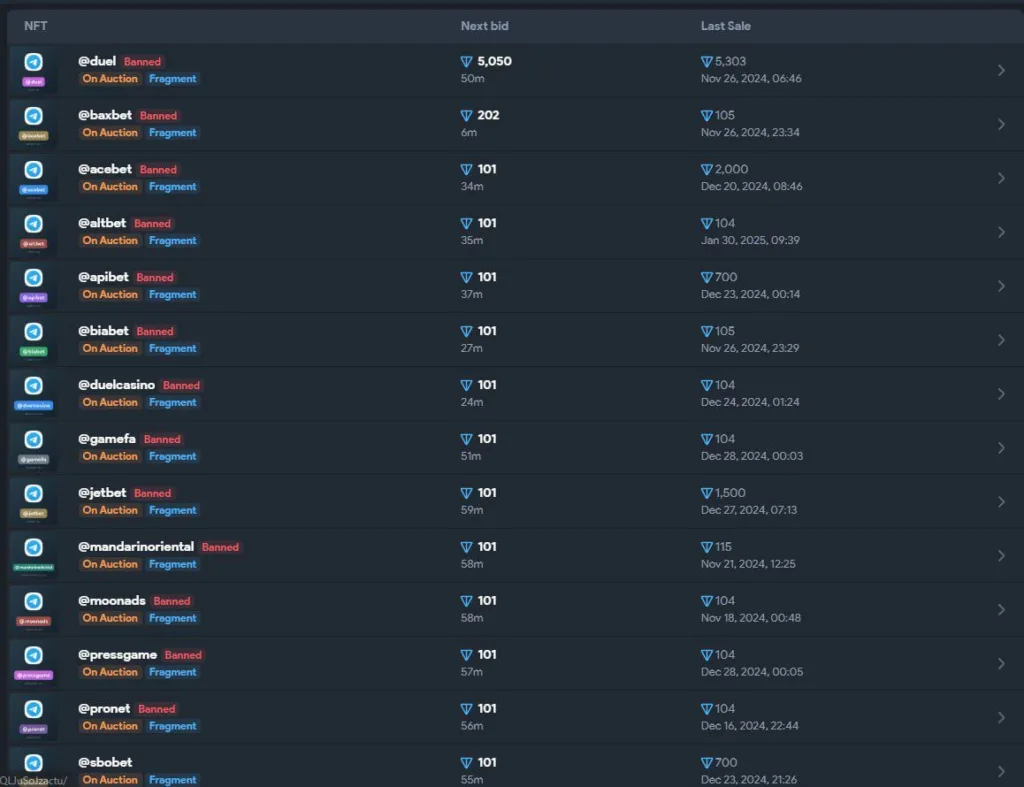This screenshot has width=1024, height=787.
Task: Open the @duelcasino username link
Action: pyautogui.click(x=116, y=385)
